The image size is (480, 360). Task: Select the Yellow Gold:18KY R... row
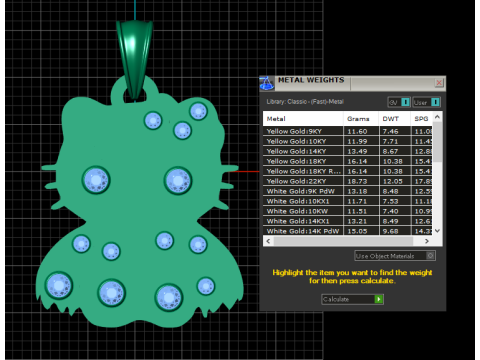348,171
